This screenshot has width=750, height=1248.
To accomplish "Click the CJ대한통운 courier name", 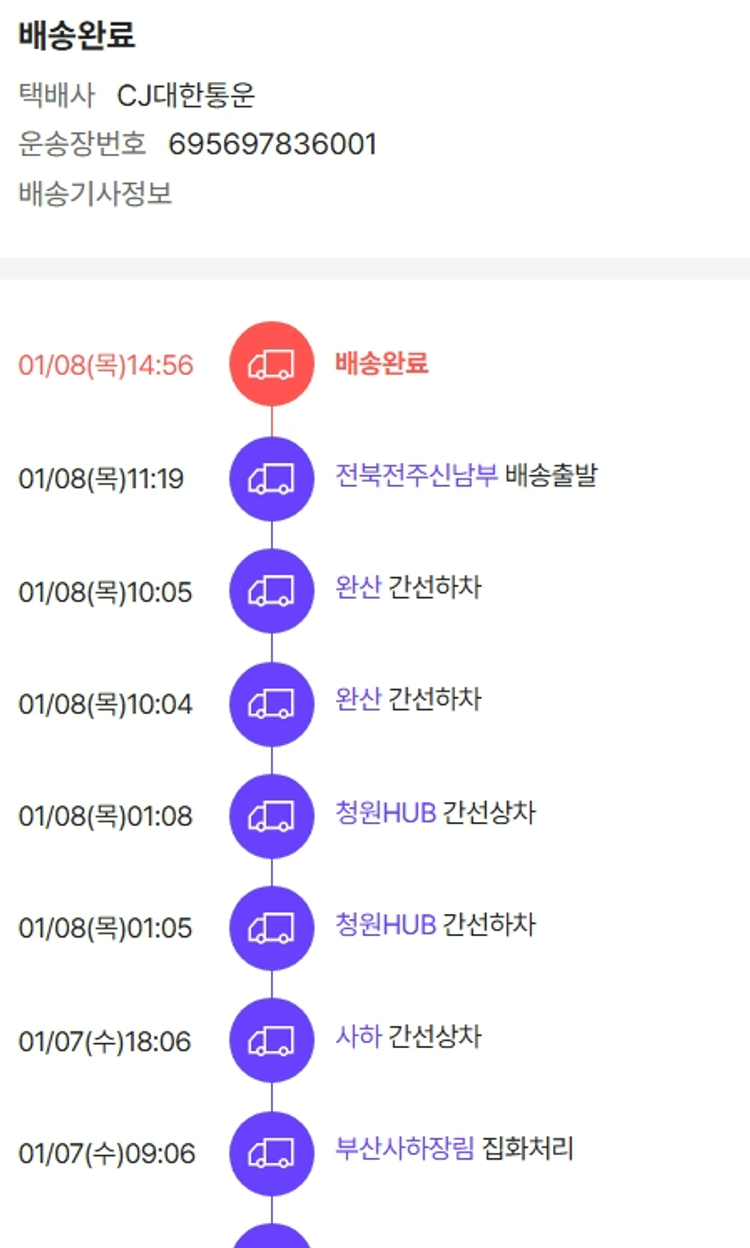I will tap(186, 95).
